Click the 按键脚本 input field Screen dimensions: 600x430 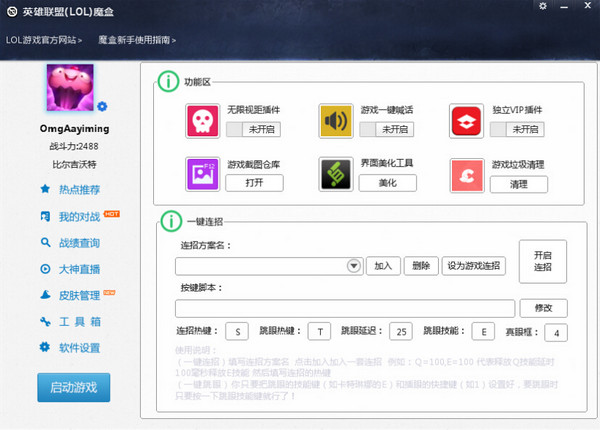click(x=345, y=308)
